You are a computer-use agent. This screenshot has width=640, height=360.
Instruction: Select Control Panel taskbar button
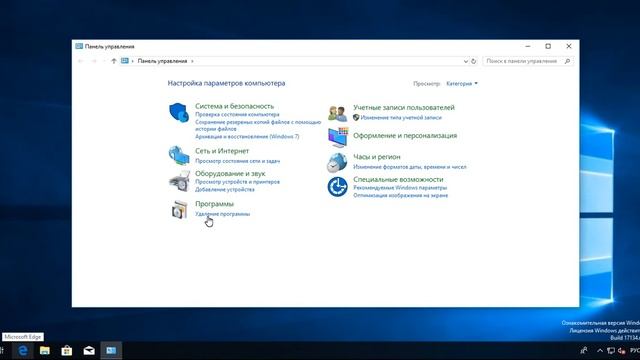(x=111, y=350)
